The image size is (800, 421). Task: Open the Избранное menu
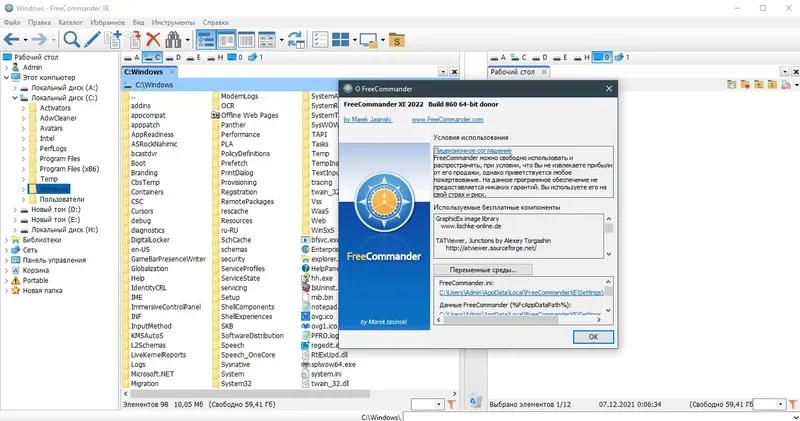[x=108, y=22]
